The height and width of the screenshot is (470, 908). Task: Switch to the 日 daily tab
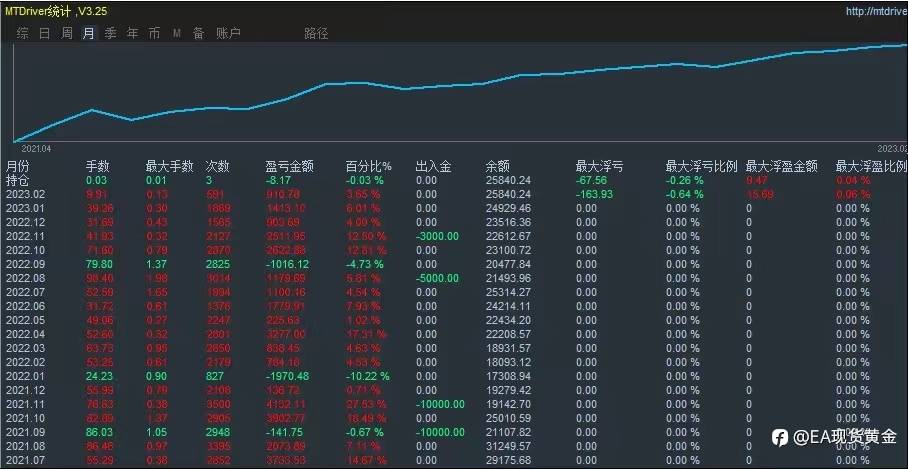tap(45, 34)
